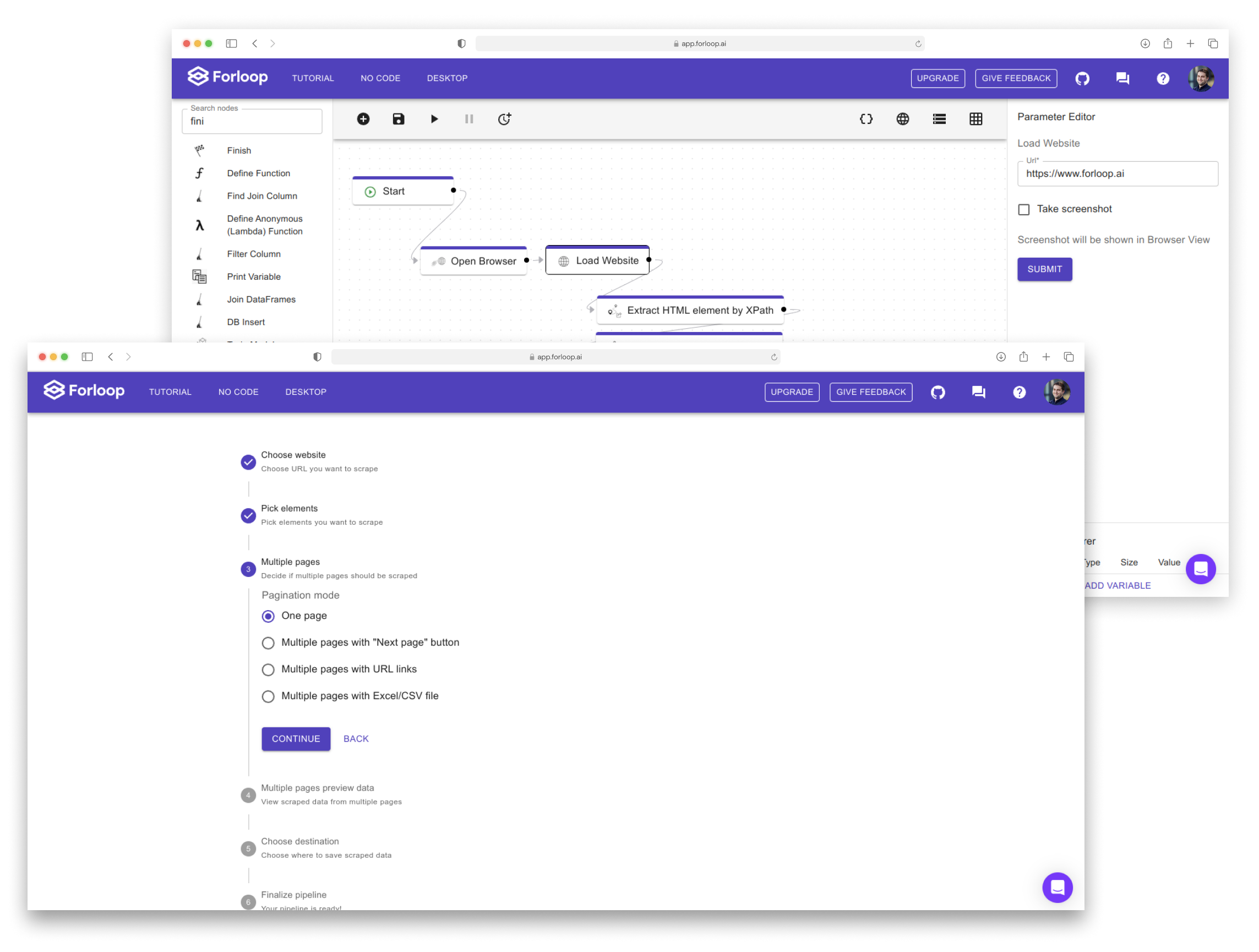Open the code view braces icon
Image resolution: width=1259 pixels, height=952 pixels.
866,119
